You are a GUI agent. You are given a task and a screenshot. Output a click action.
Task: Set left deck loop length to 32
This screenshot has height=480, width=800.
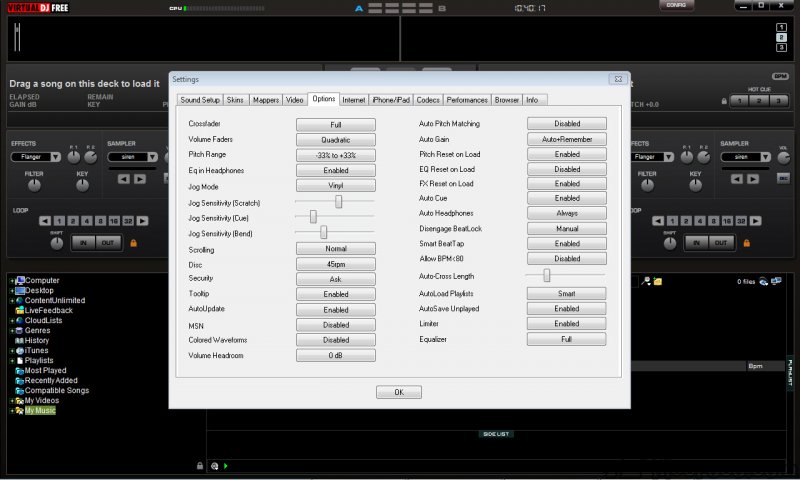click(x=128, y=221)
